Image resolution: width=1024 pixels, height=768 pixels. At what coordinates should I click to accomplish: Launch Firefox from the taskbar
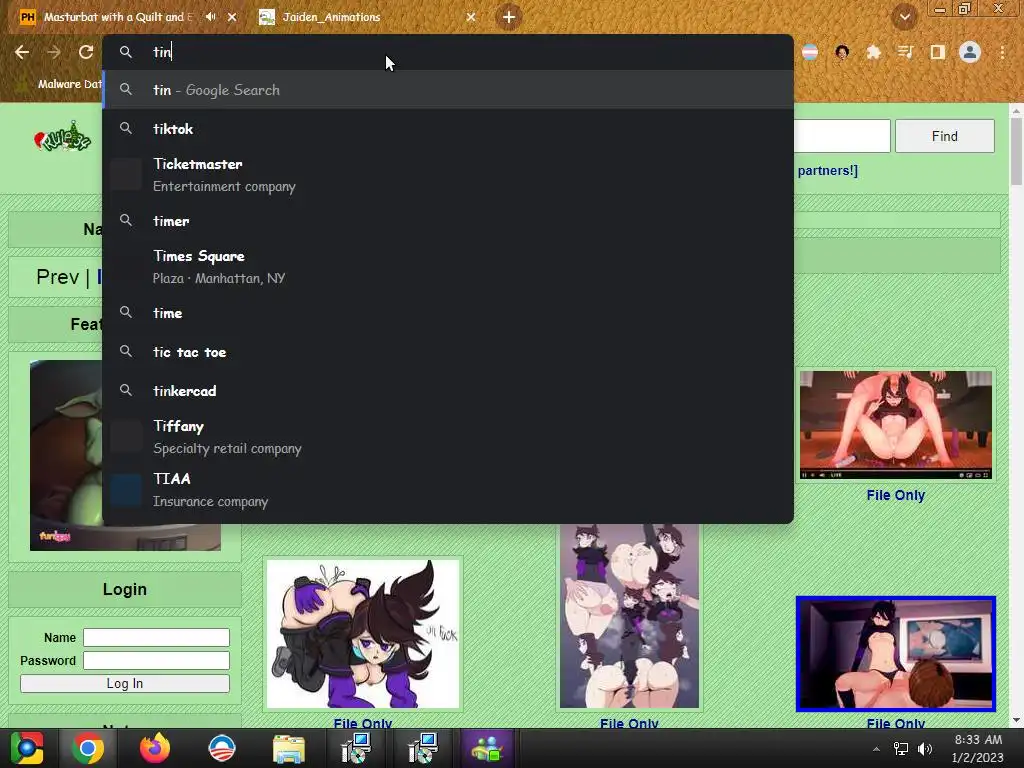155,748
